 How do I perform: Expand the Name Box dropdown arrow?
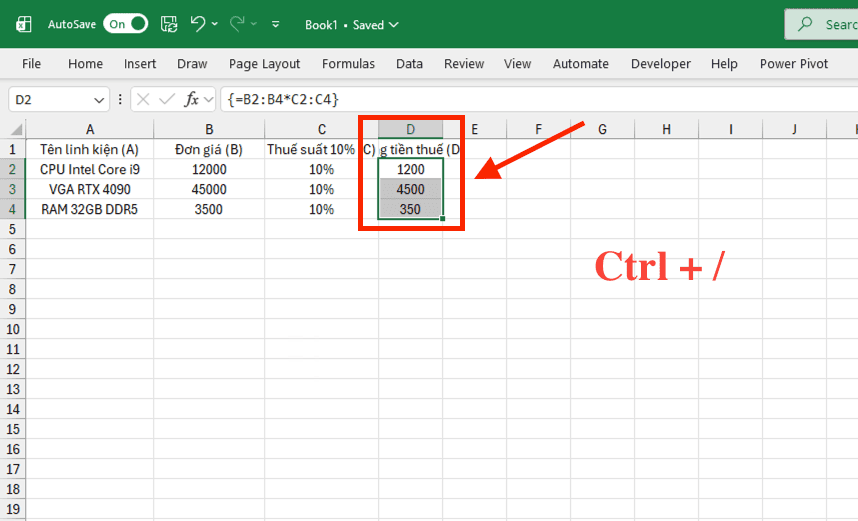coord(99,100)
